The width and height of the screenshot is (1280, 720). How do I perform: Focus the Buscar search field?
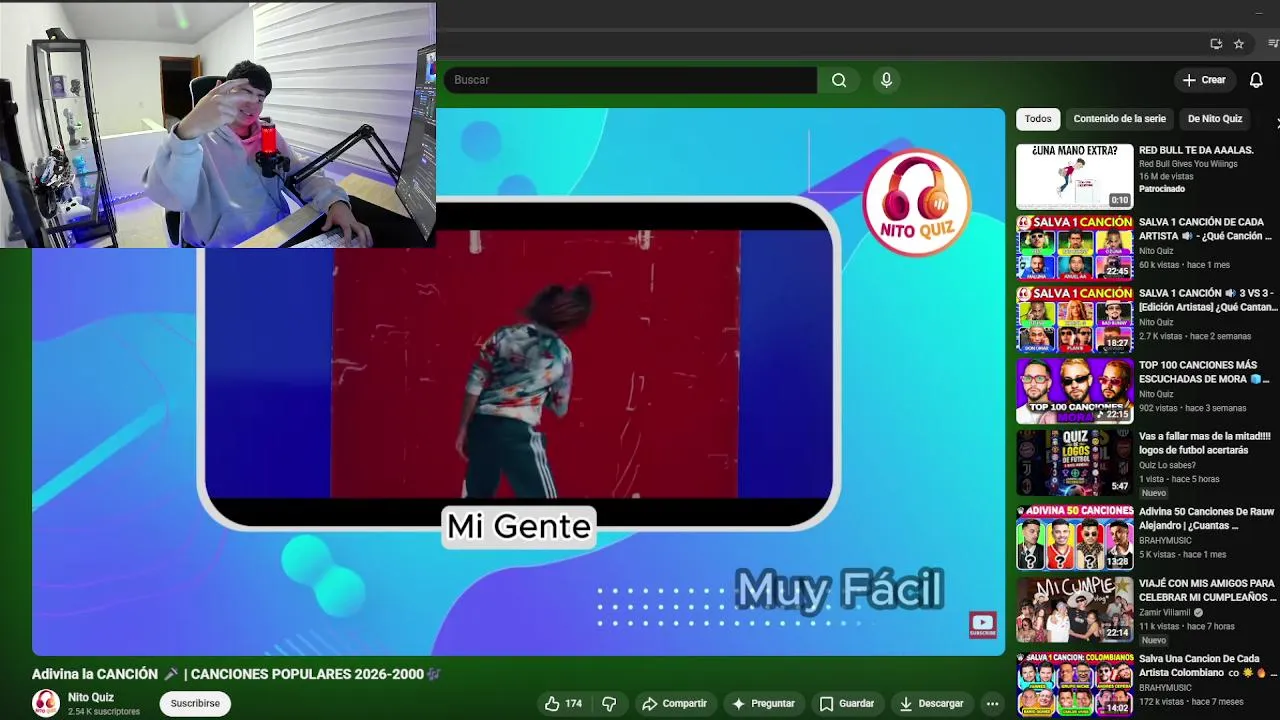click(x=630, y=80)
